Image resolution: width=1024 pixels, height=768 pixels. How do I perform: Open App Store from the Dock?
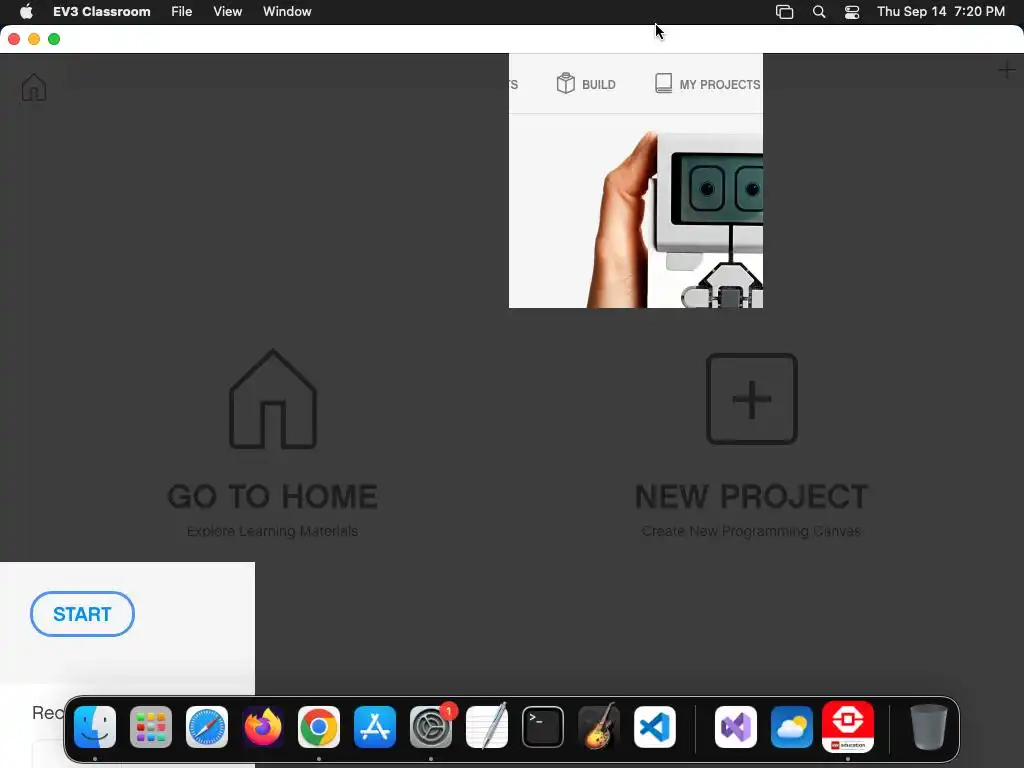(375, 727)
